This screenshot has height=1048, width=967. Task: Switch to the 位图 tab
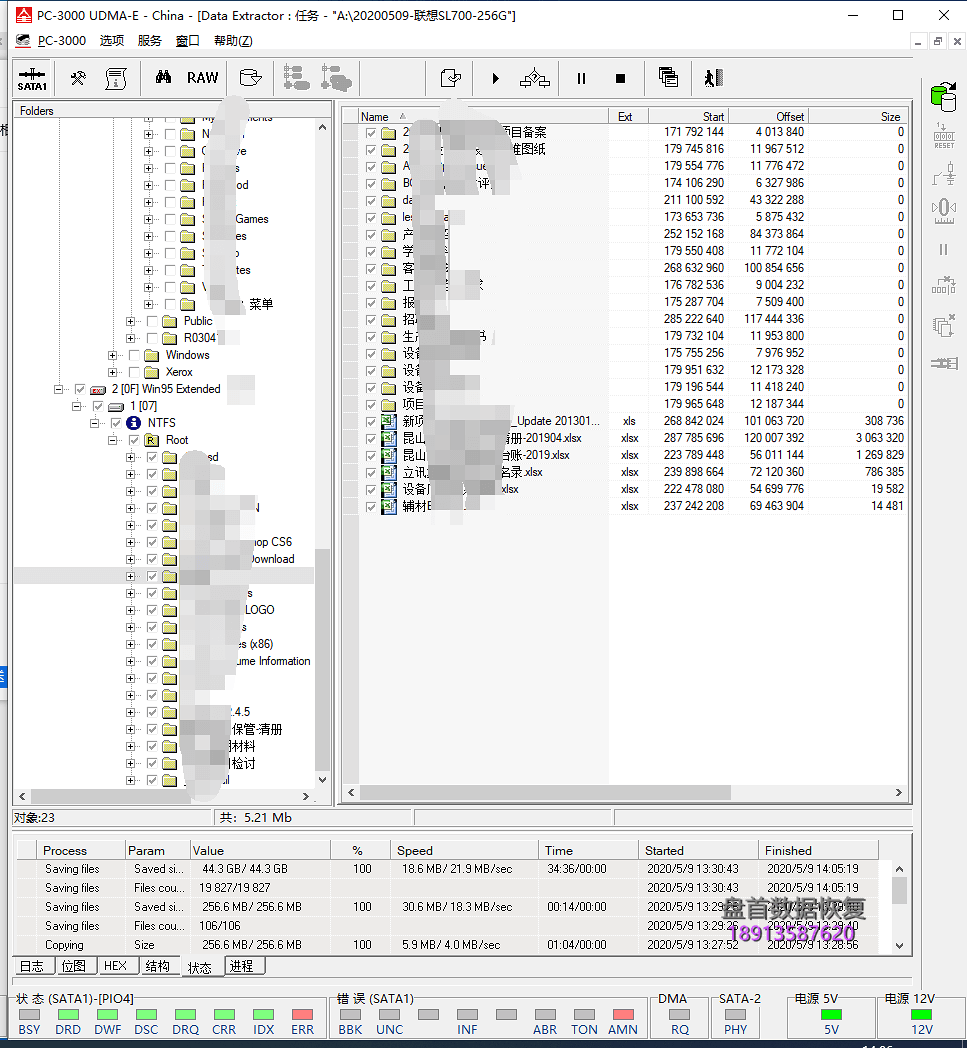(x=74, y=966)
